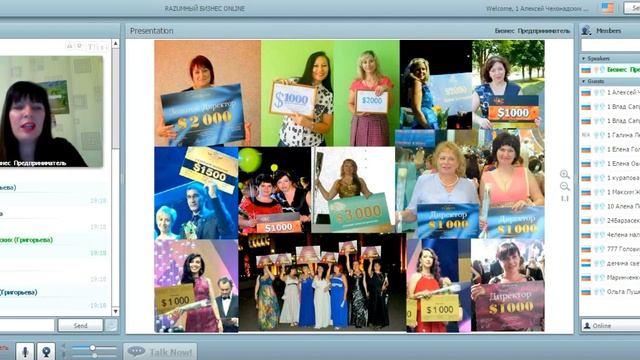Focus the chat message input field
The width and height of the screenshot is (640, 360).
click(27, 325)
